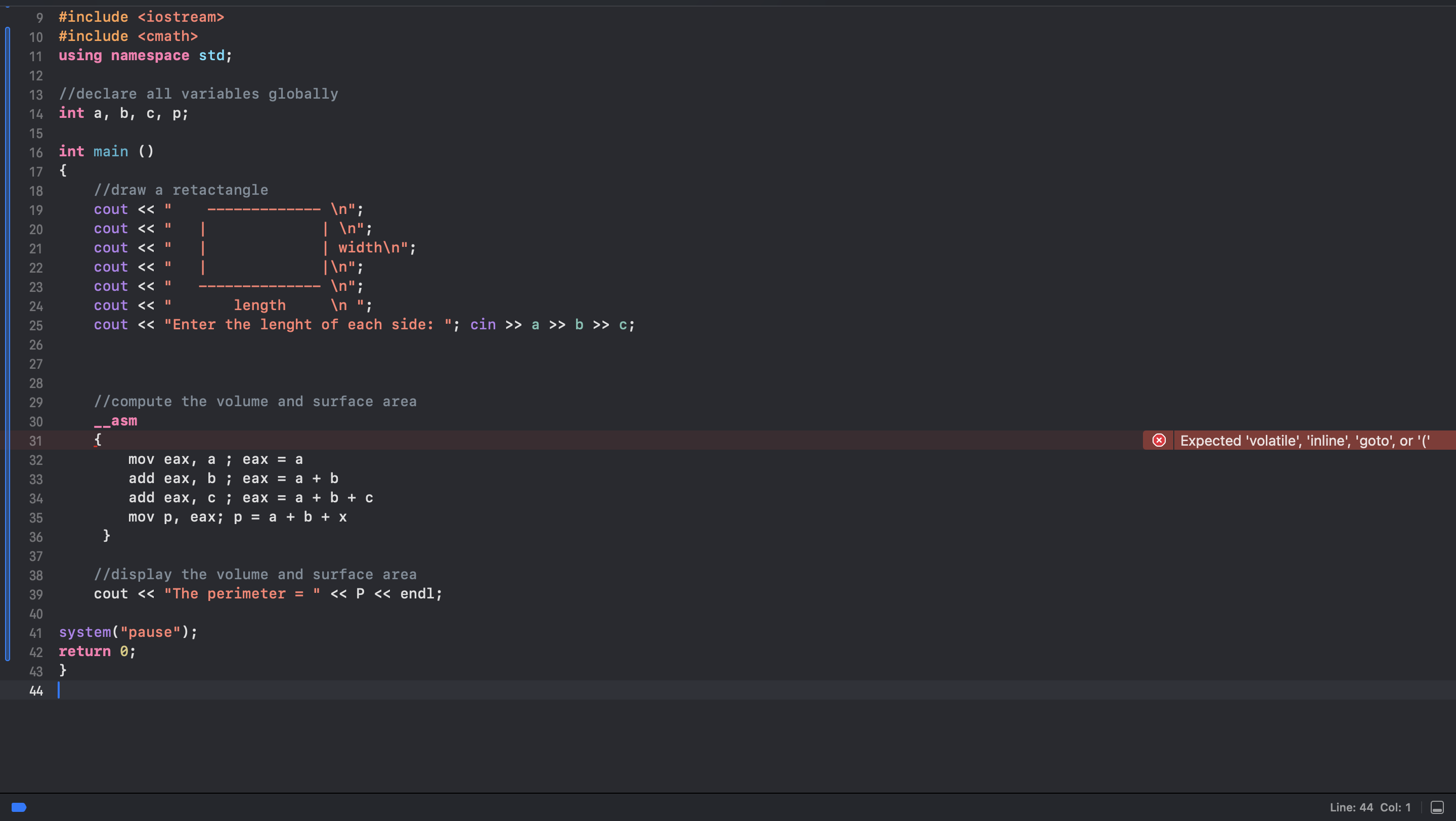Click line number 31 beside the error

pyautogui.click(x=35, y=441)
